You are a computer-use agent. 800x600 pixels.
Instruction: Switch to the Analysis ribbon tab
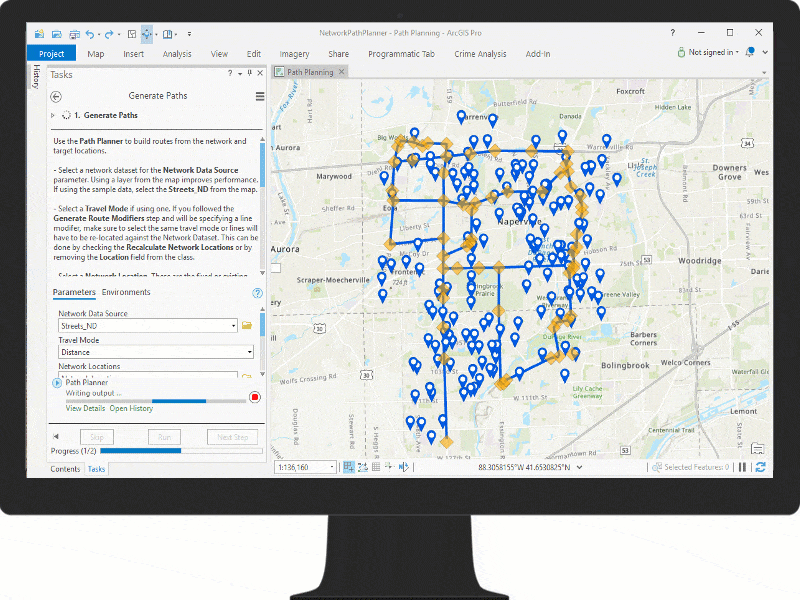(x=177, y=54)
